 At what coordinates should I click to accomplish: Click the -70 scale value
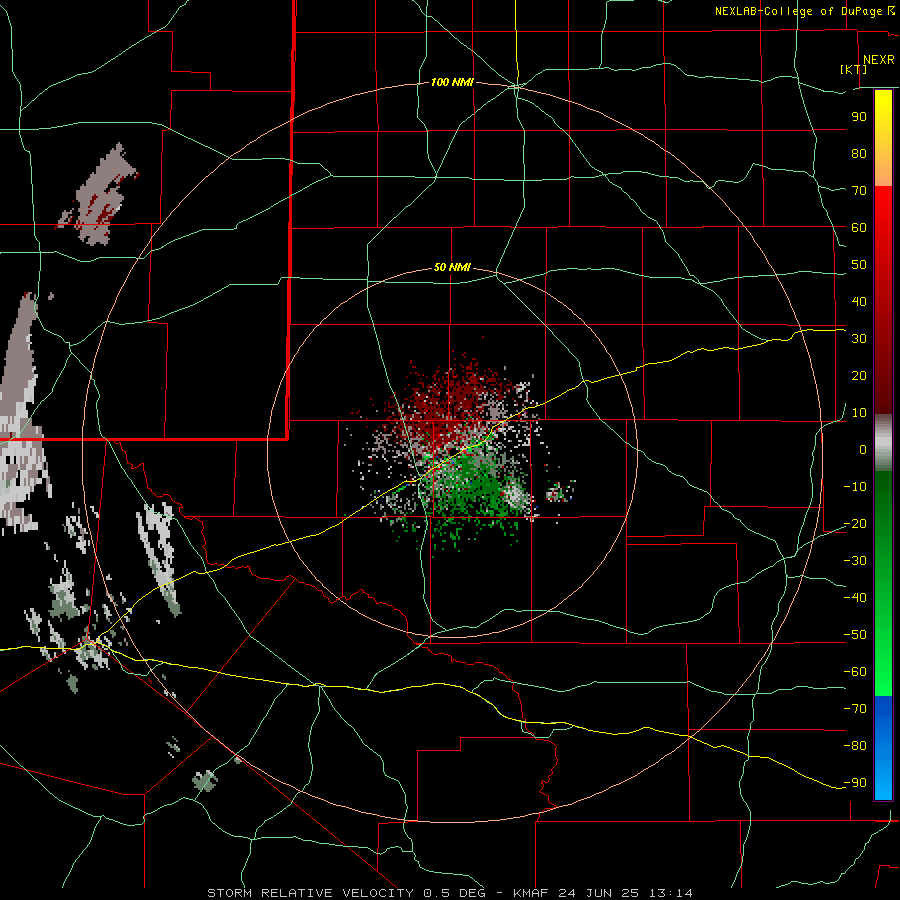tap(855, 708)
